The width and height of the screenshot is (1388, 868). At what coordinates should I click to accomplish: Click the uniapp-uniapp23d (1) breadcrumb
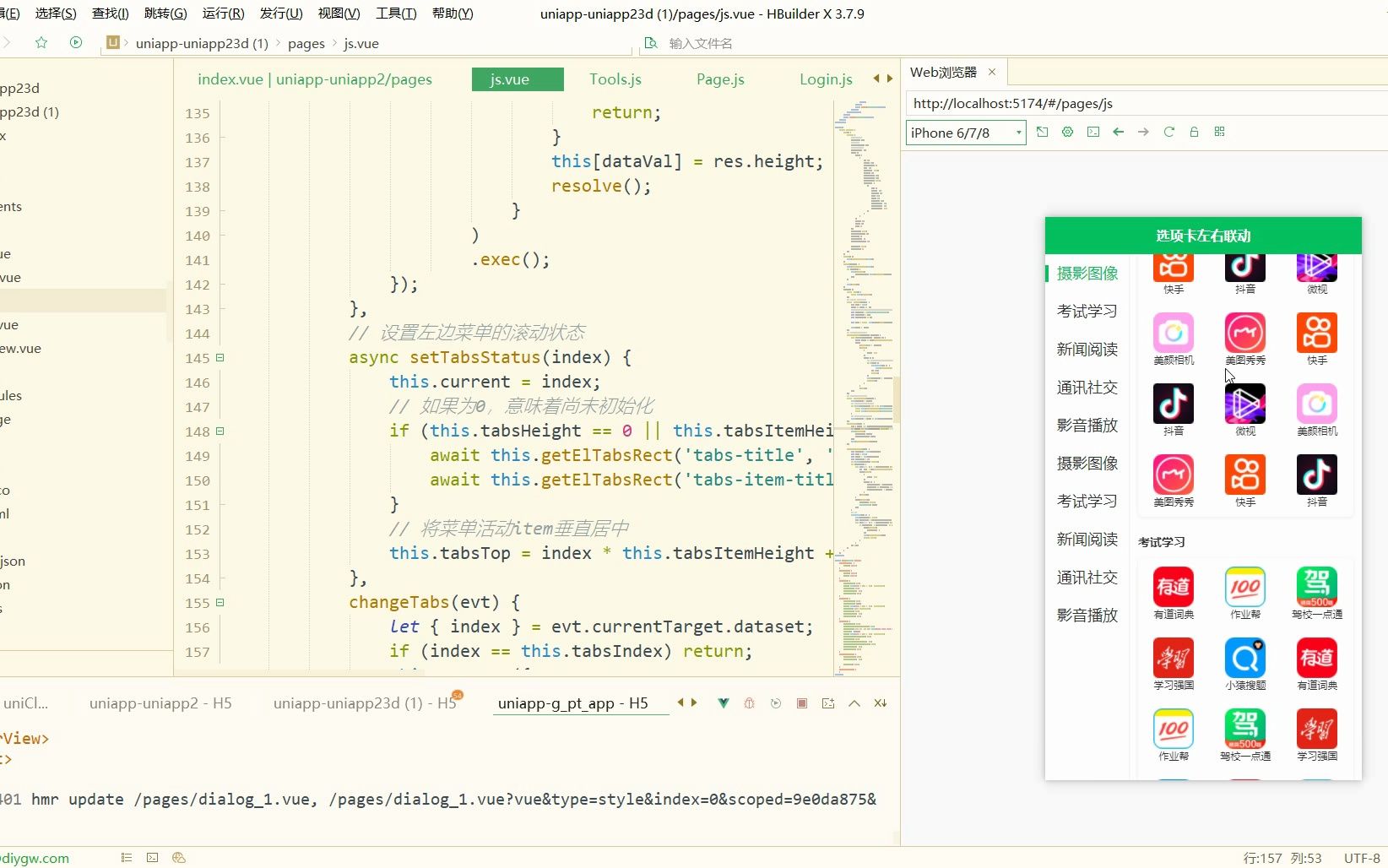coord(202,43)
